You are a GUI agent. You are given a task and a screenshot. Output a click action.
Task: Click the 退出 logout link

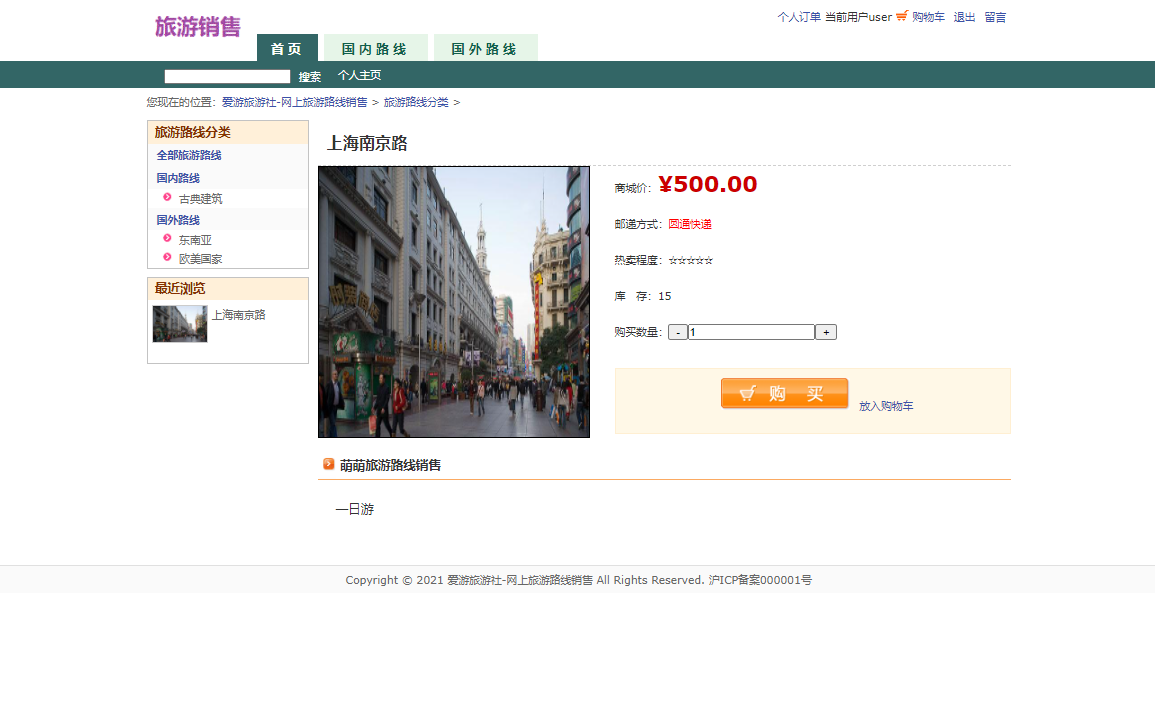coord(964,17)
